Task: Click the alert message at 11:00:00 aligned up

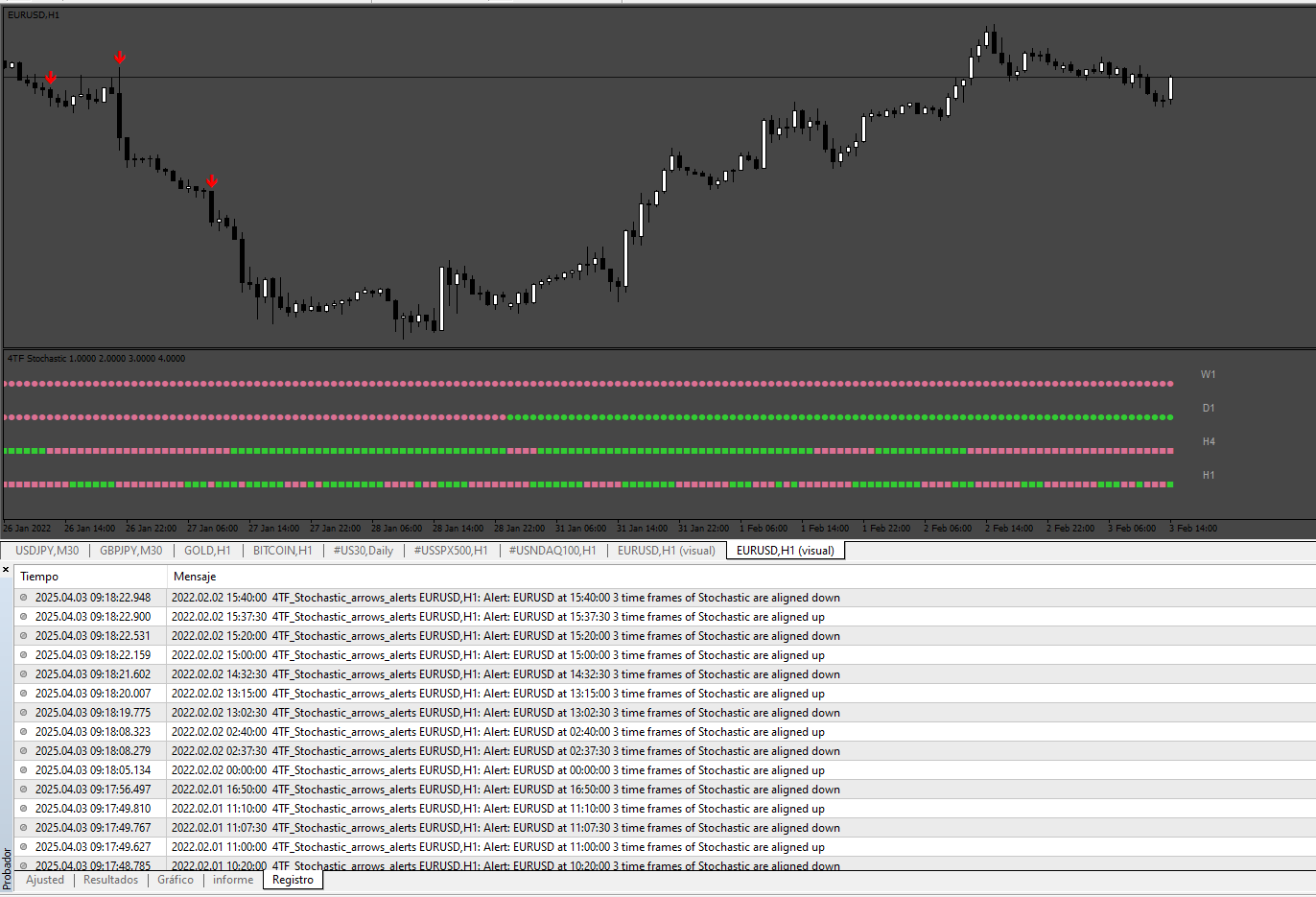Action: point(498,847)
